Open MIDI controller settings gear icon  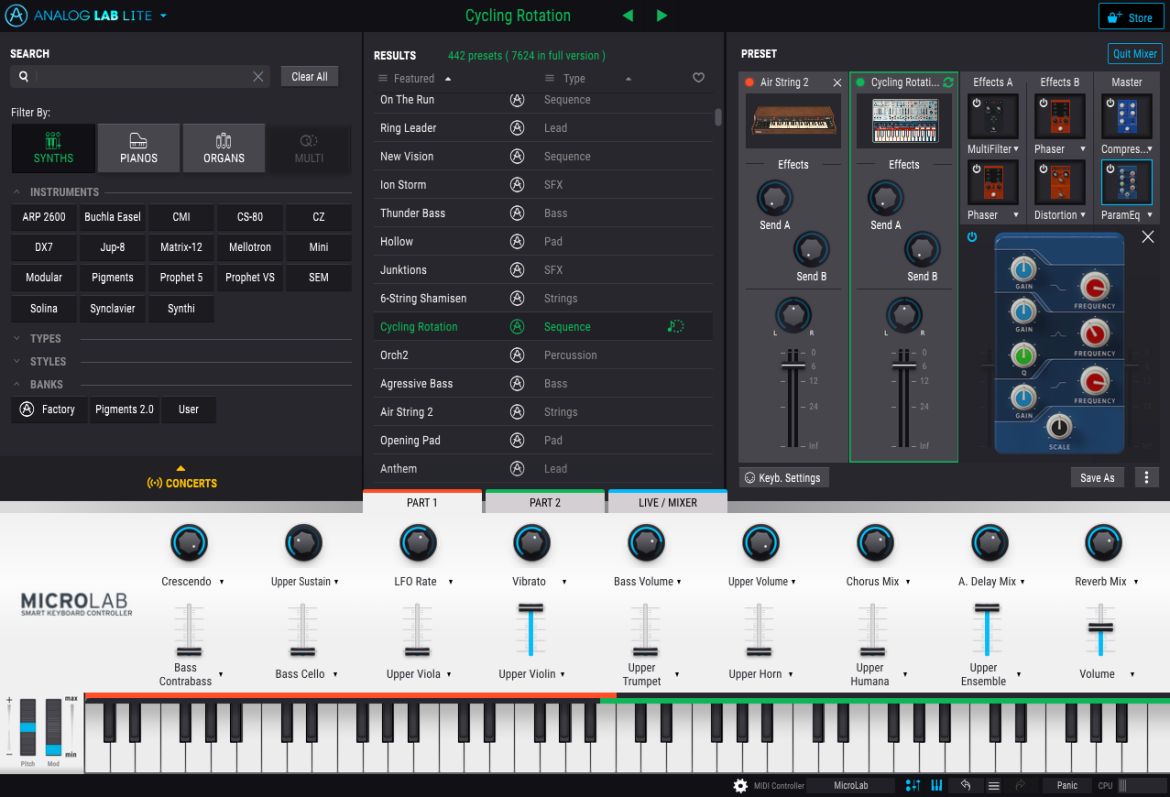click(740, 785)
